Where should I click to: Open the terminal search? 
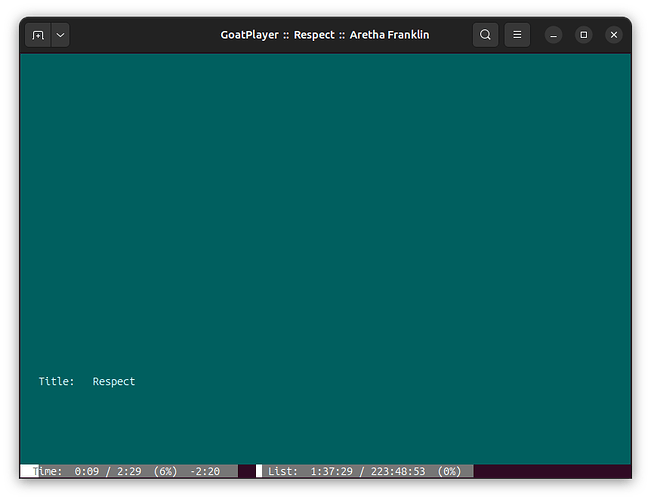(x=485, y=35)
